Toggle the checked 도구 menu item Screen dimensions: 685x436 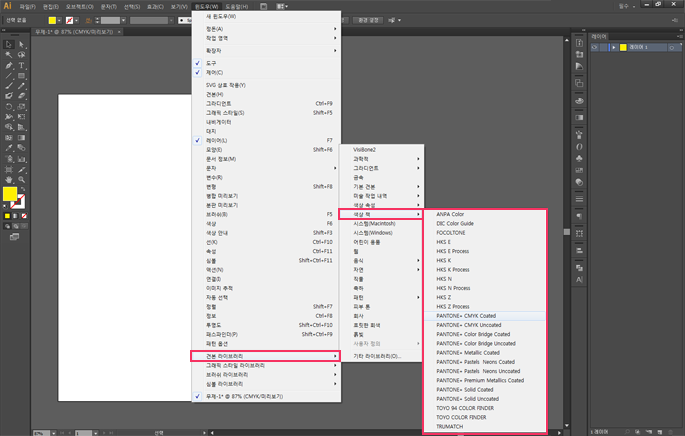click(x=266, y=63)
